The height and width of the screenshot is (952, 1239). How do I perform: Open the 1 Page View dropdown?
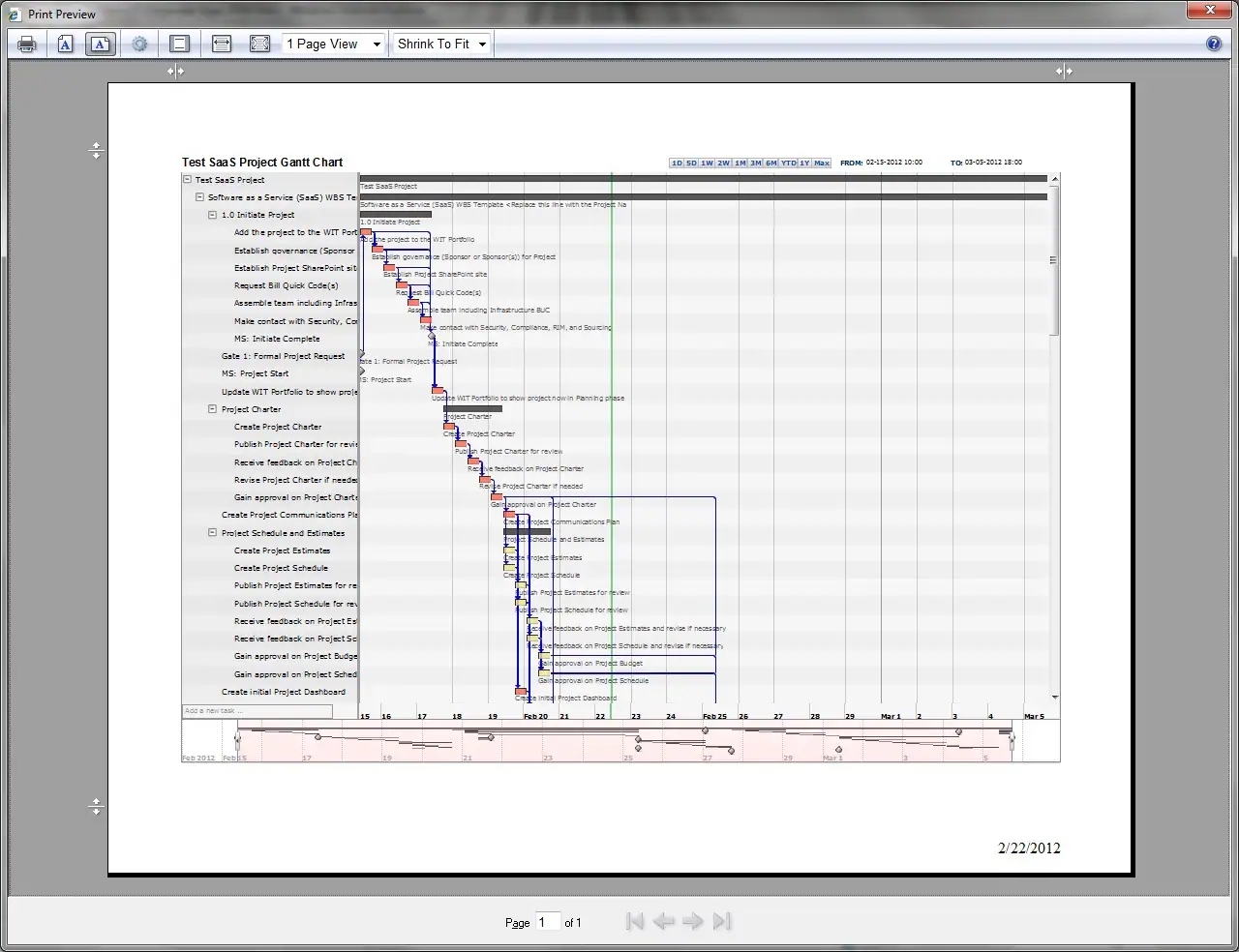[x=333, y=45]
